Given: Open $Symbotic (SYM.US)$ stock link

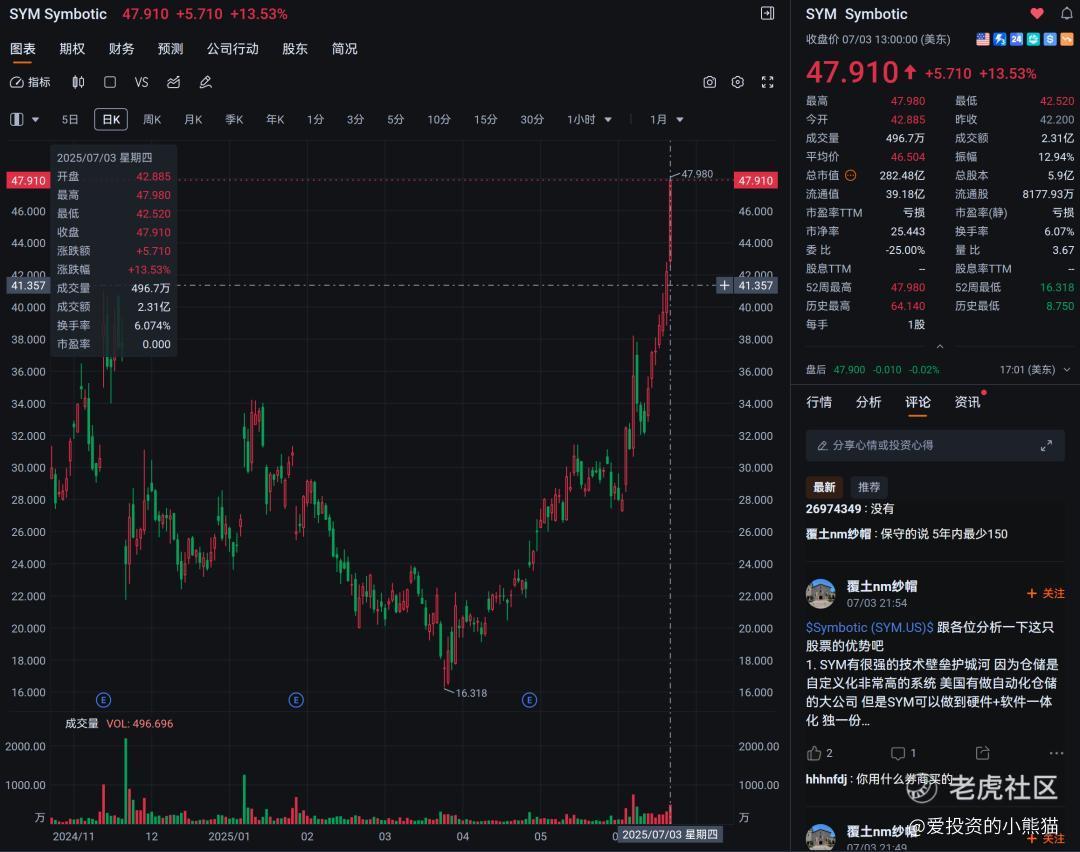Looking at the screenshot, I should (869, 627).
